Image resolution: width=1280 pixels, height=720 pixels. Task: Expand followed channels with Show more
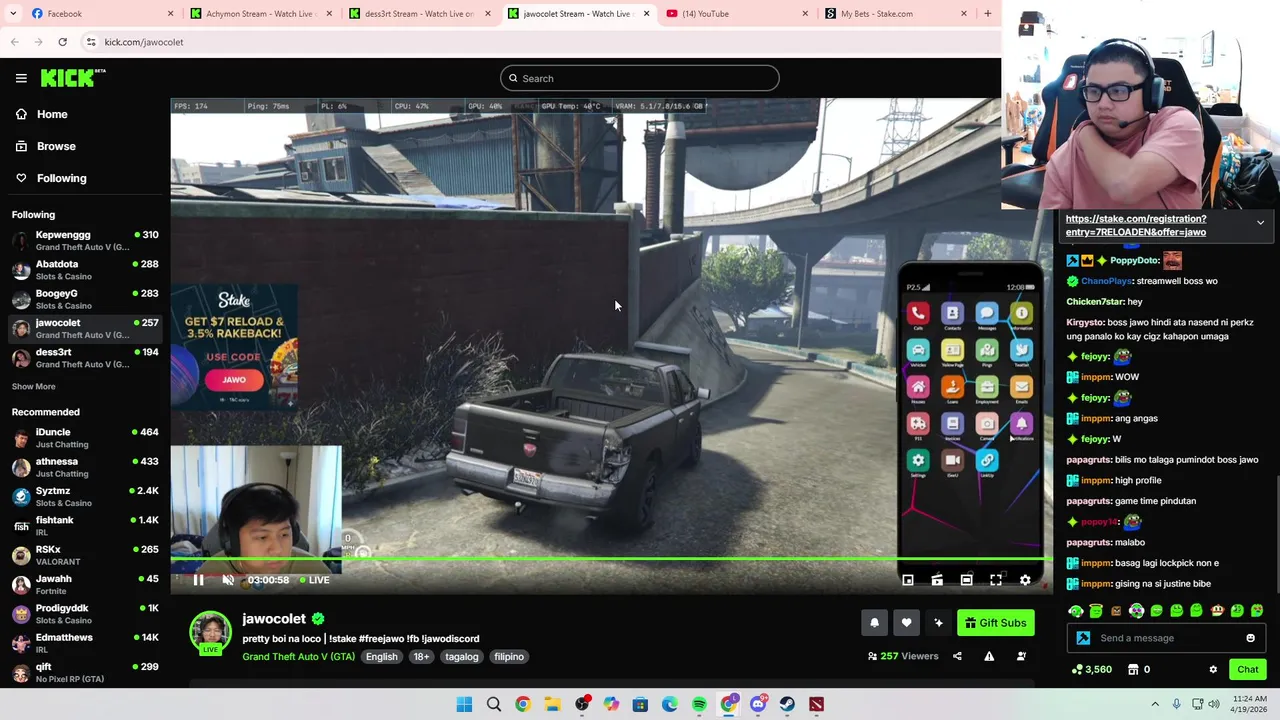[x=33, y=386]
